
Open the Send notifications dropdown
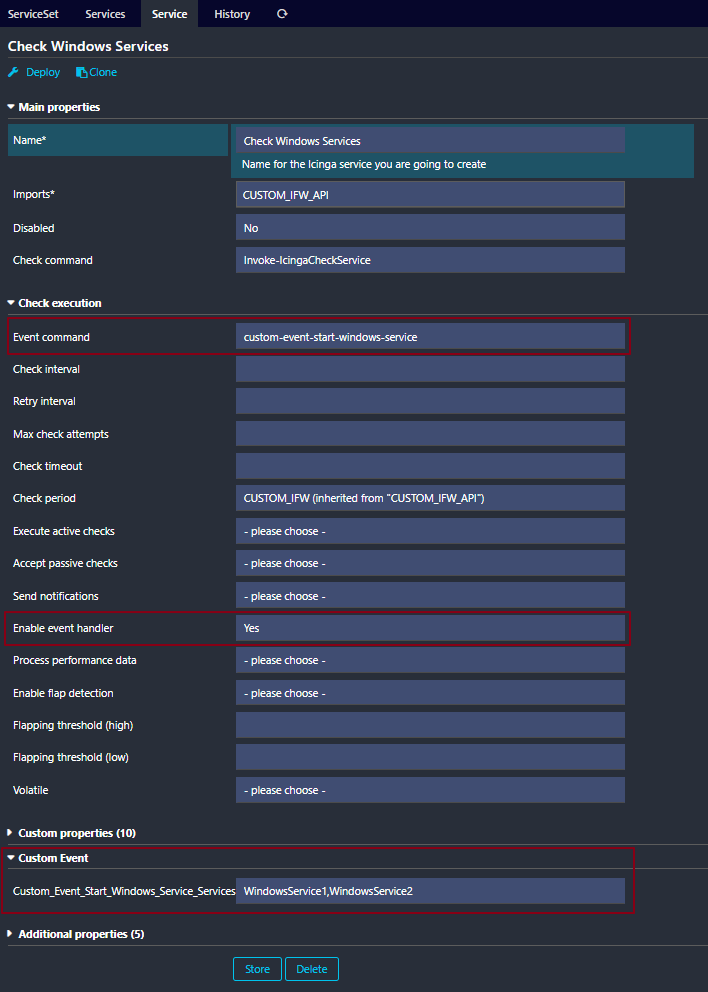(430, 596)
